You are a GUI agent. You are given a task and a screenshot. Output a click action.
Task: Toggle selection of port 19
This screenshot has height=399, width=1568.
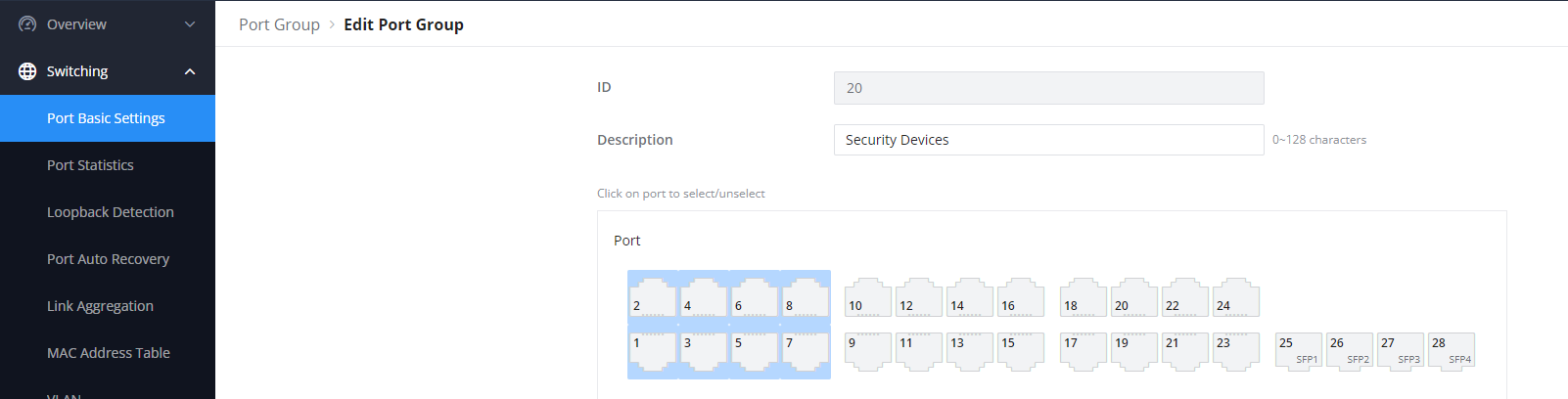tap(1134, 352)
